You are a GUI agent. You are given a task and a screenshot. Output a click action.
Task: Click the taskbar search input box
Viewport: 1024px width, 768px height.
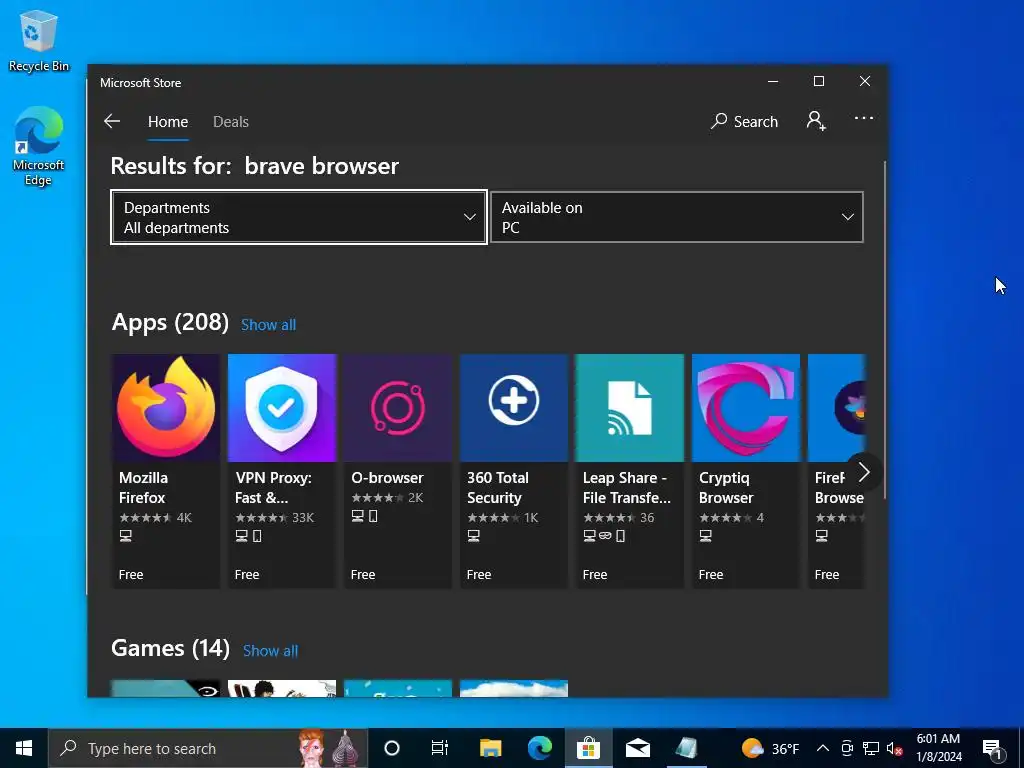208,748
